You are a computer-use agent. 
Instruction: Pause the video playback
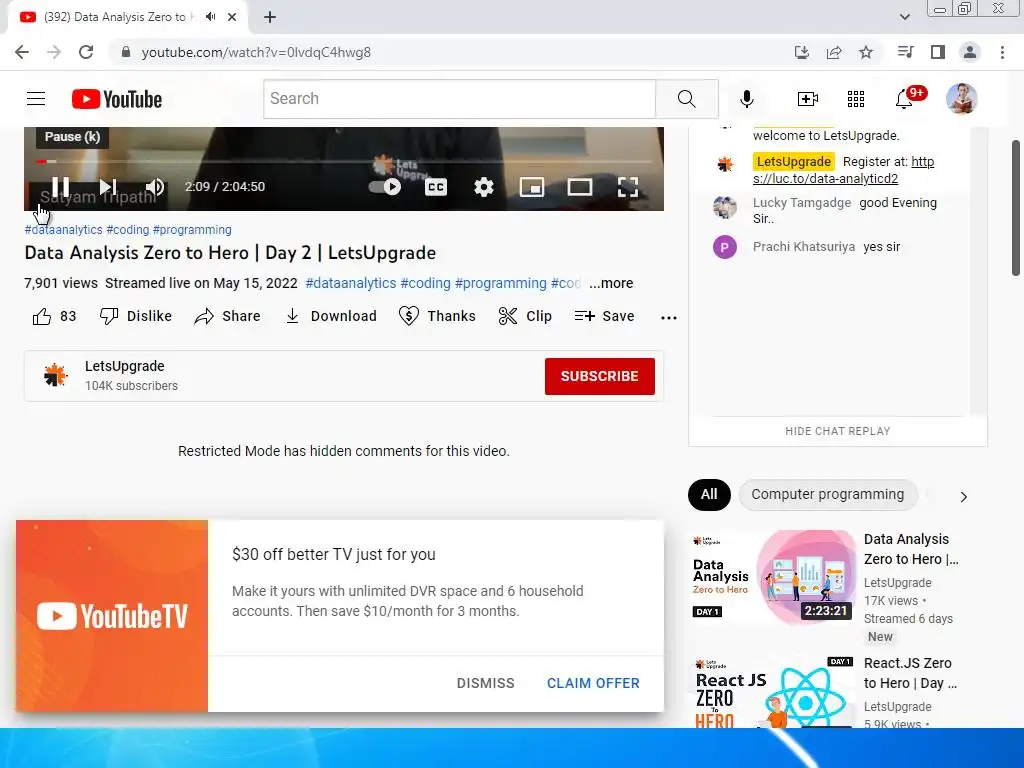60,187
